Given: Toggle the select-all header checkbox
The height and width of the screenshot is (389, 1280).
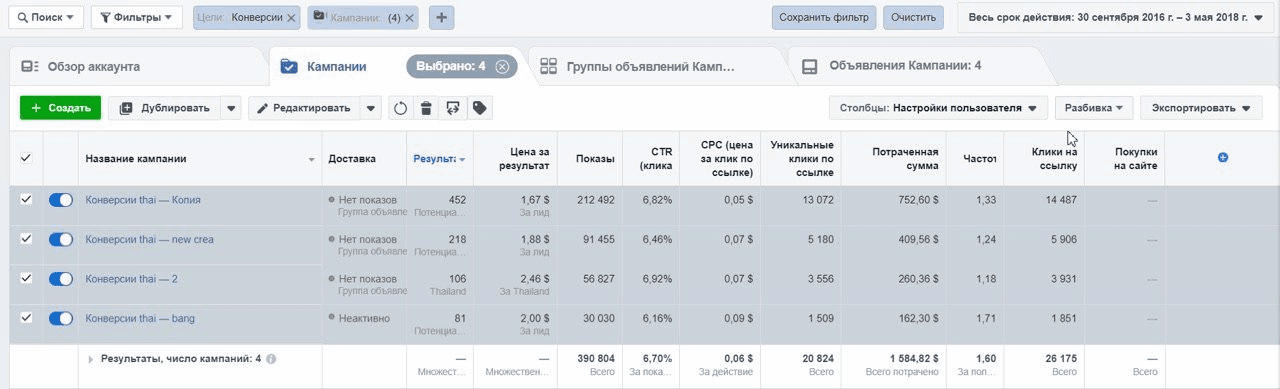Looking at the screenshot, I should coord(26,158).
